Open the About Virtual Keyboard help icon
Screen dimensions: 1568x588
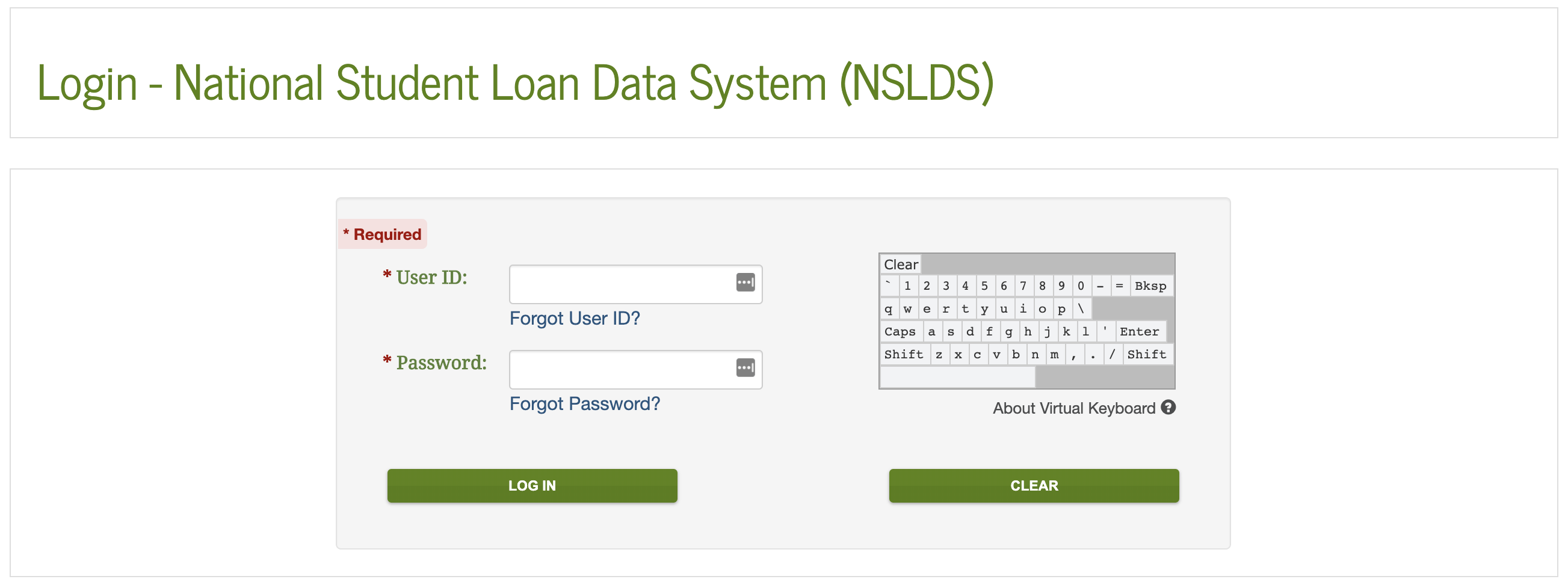point(1167,408)
